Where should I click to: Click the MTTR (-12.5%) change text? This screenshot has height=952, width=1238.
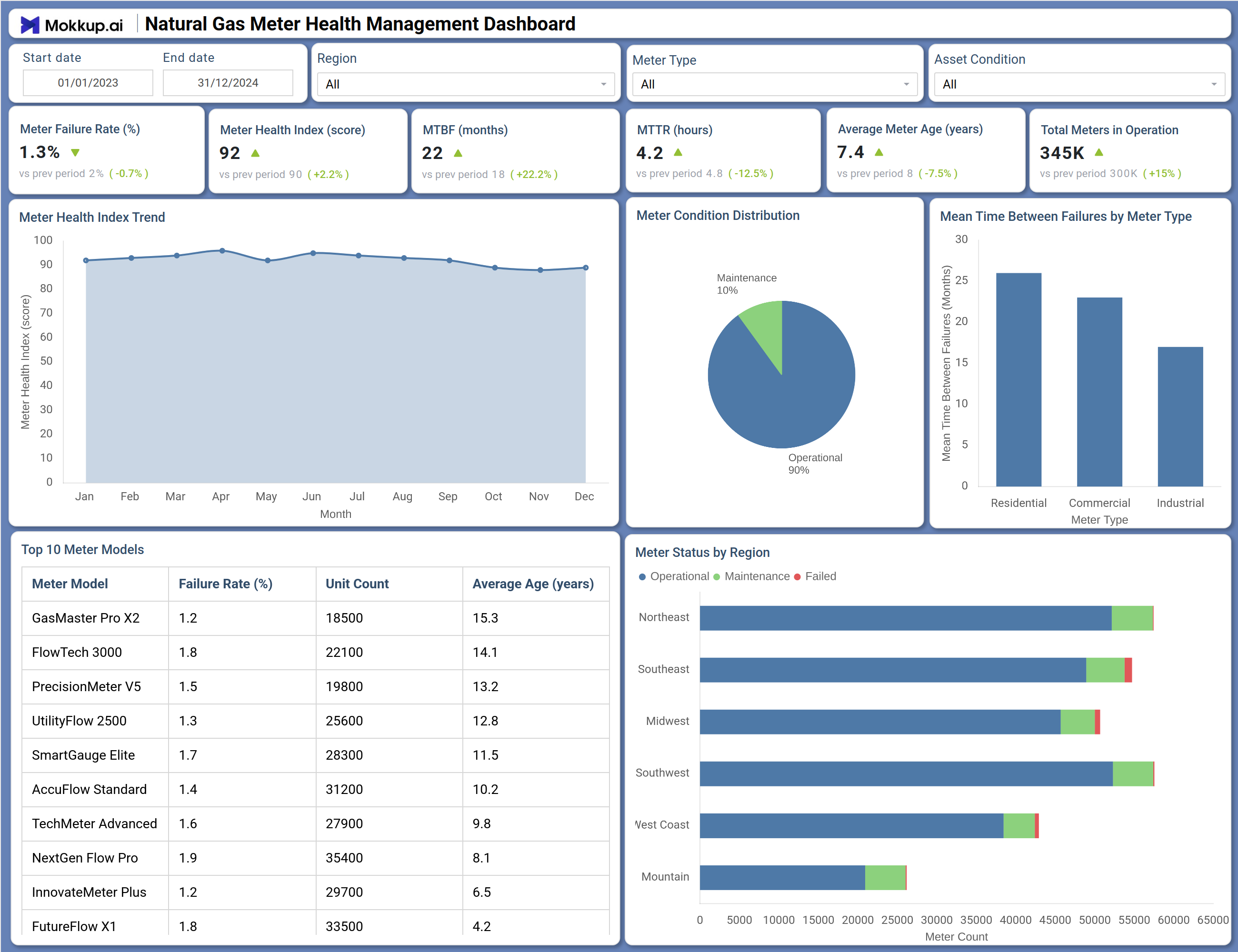[750, 173]
